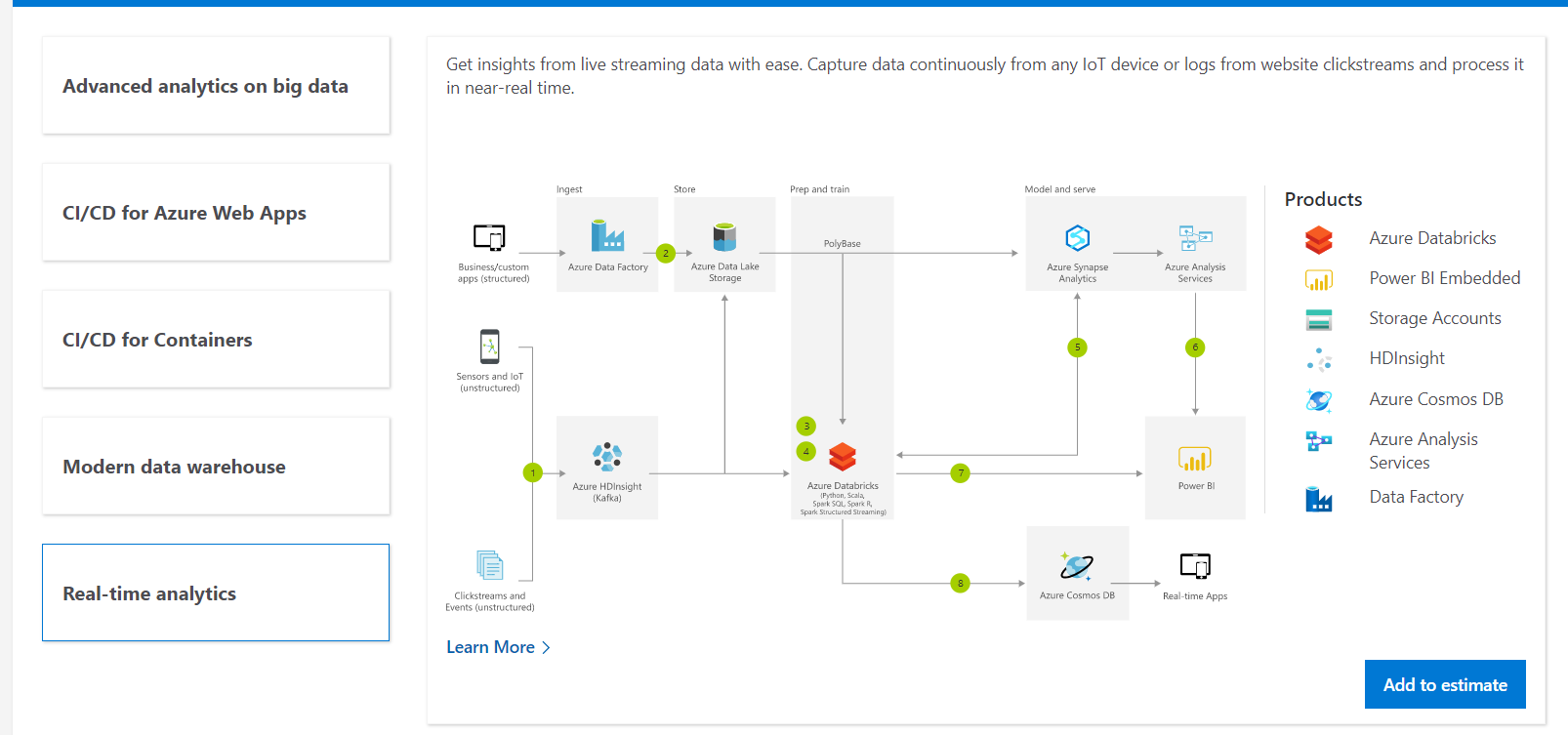Click the Power BI Embedded product name
1568x735 pixels.
(x=1445, y=278)
